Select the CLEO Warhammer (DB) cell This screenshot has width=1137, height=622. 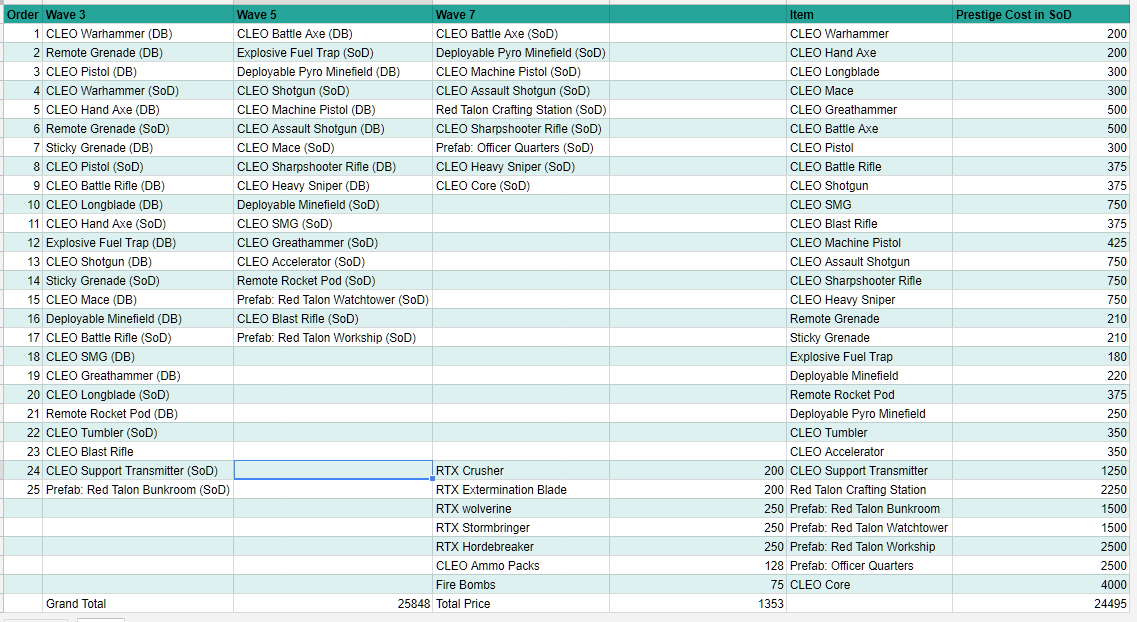point(137,34)
